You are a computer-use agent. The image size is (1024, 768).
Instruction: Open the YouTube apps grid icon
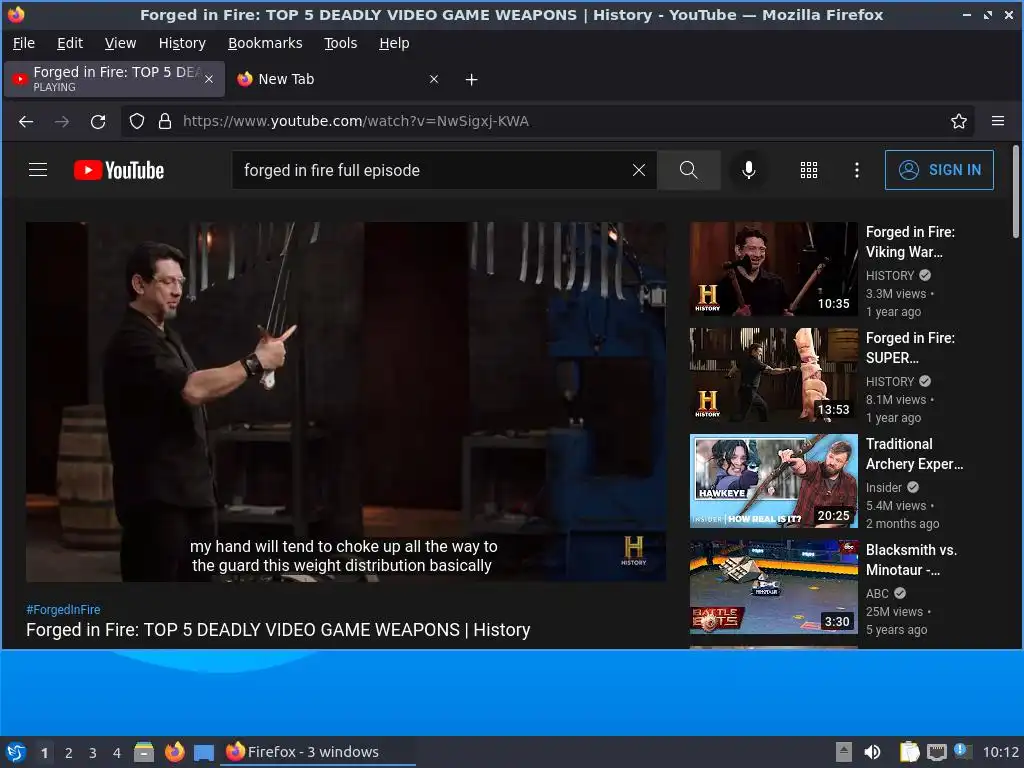coord(808,170)
